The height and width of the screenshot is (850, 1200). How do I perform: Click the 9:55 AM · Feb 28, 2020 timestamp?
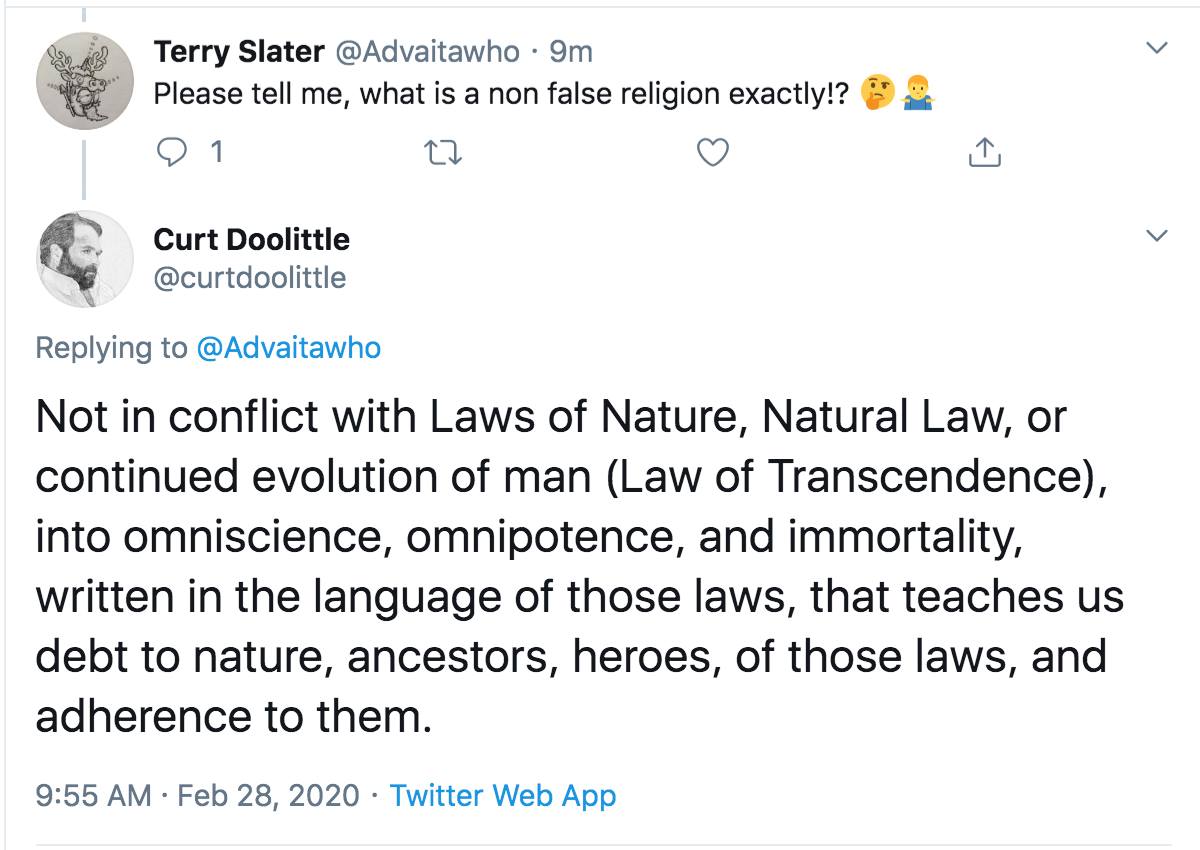point(197,795)
